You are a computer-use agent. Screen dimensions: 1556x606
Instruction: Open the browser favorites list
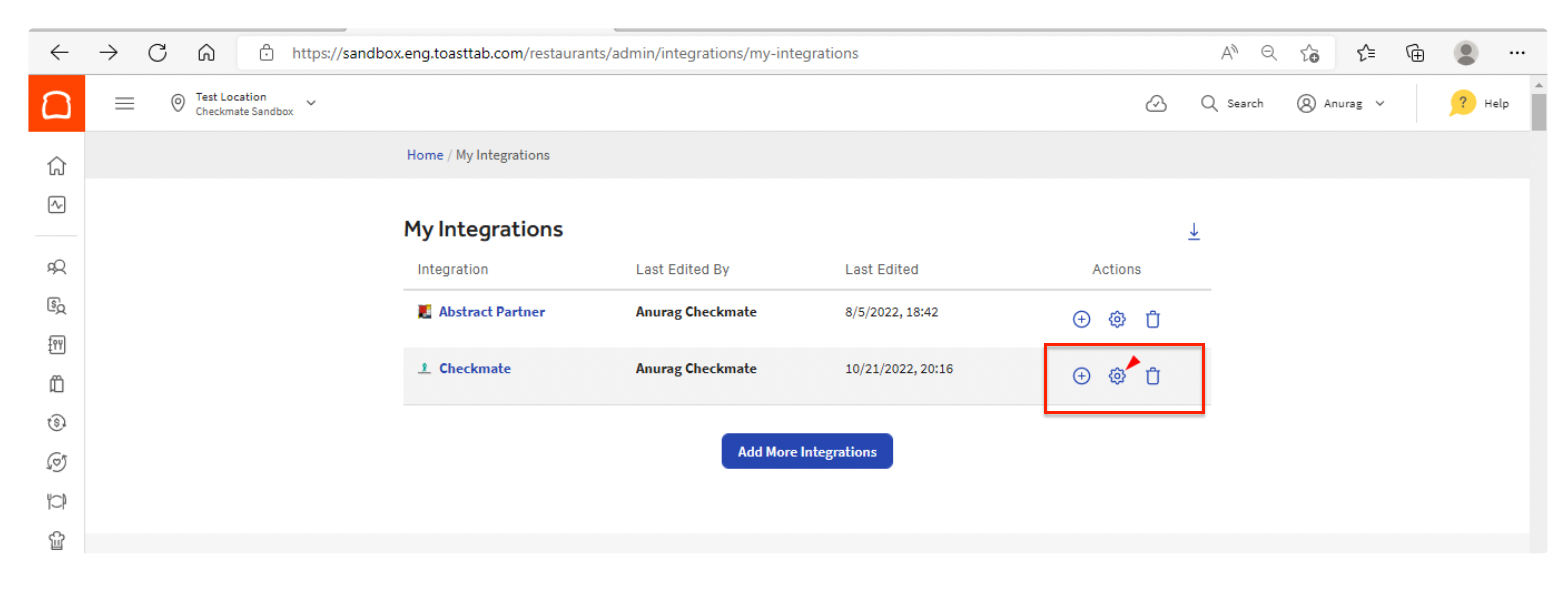[1366, 53]
